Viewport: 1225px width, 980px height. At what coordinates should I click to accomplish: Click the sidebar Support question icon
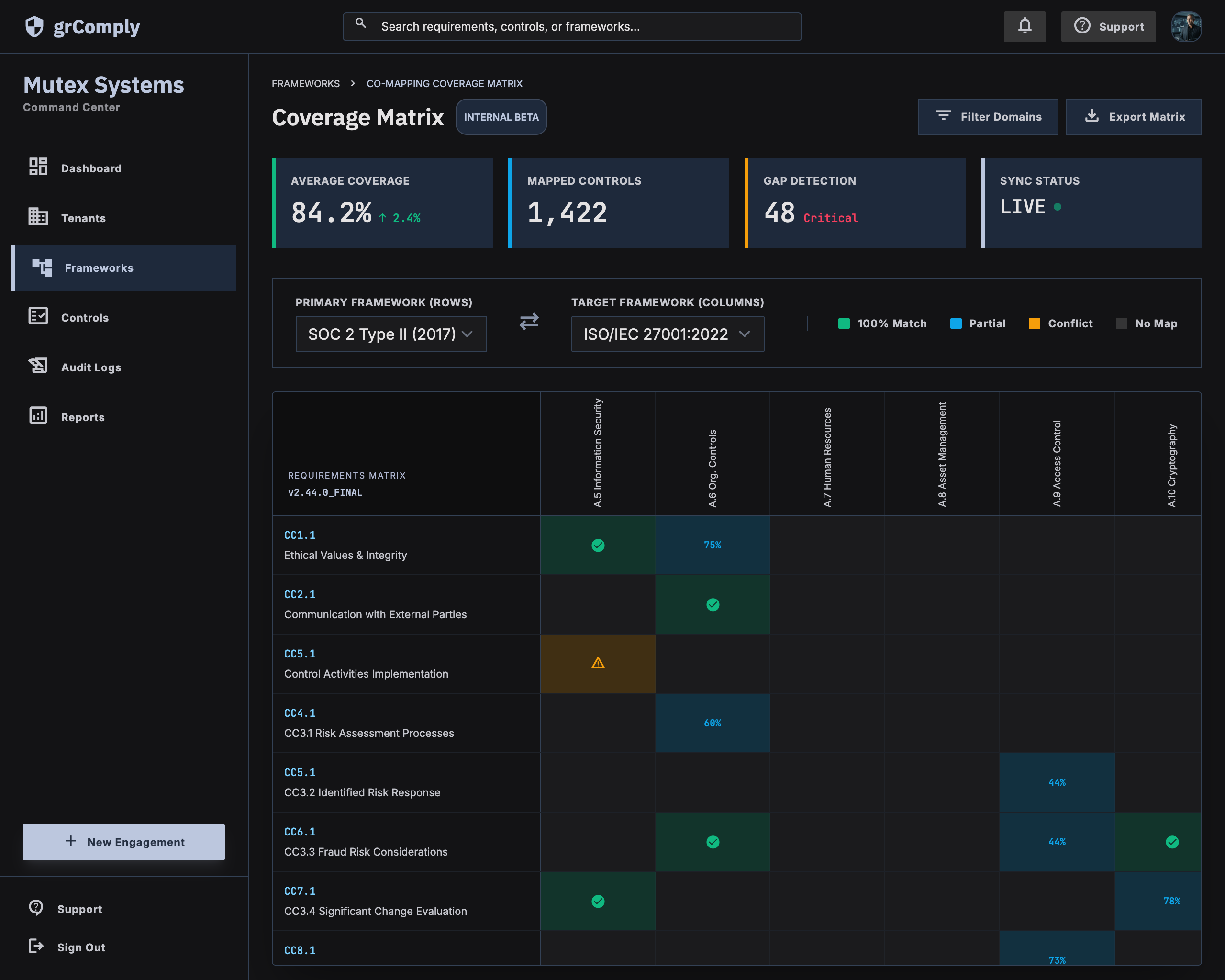36,907
